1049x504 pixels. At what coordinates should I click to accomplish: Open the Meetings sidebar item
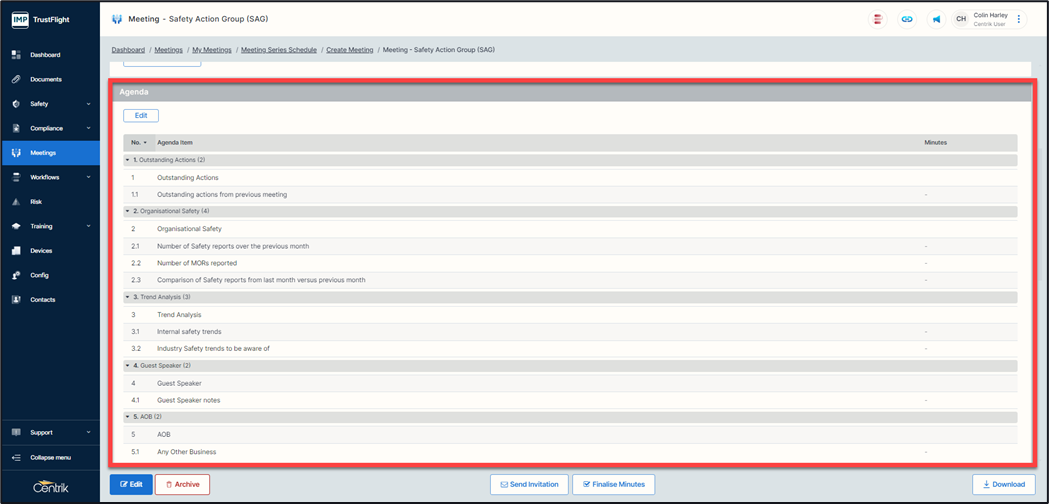[43, 153]
